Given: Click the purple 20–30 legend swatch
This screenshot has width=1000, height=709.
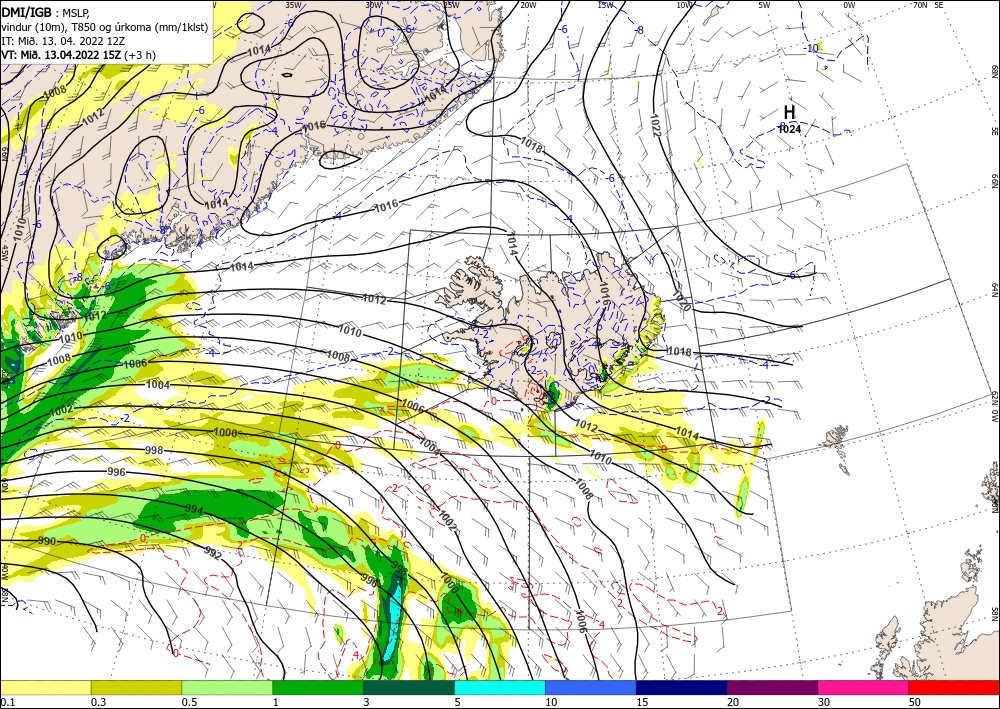Looking at the screenshot, I should click(x=772, y=687).
